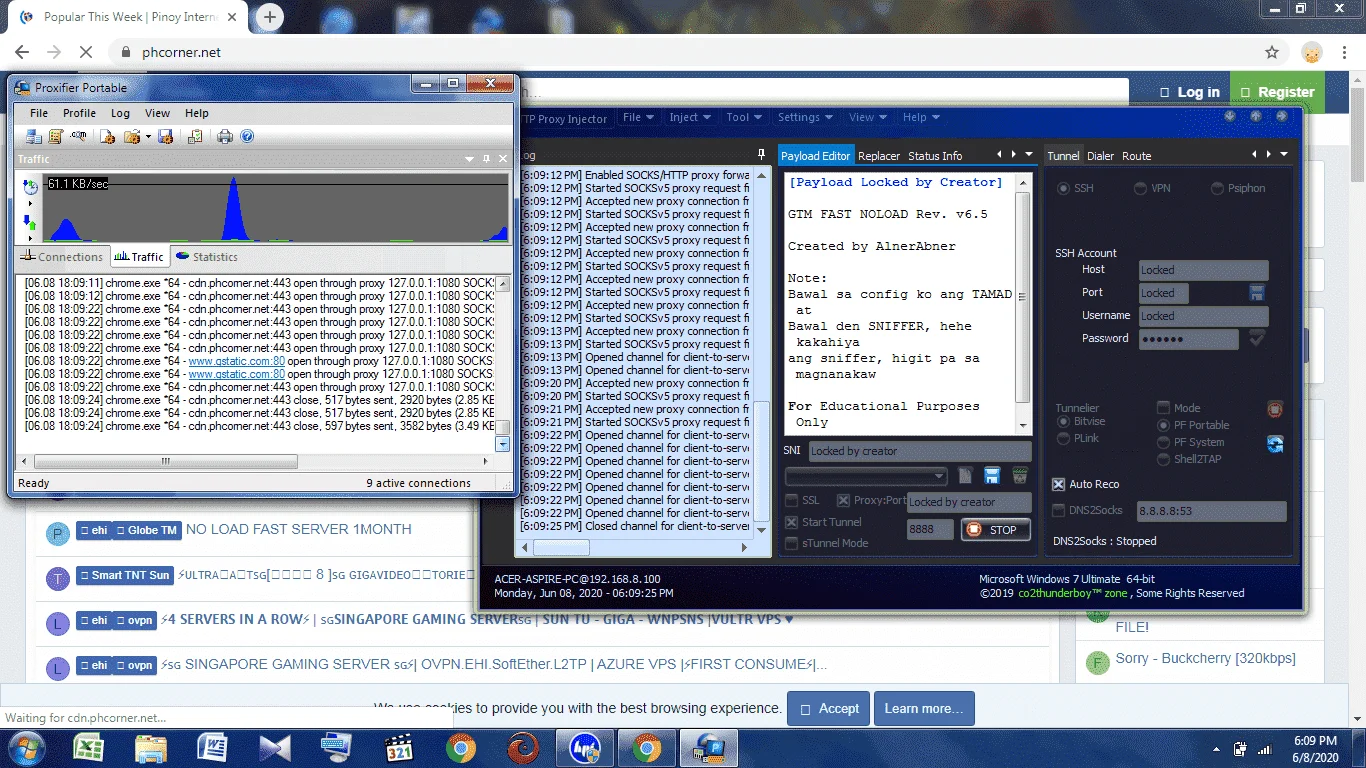The width and height of the screenshot is (1366, 768).
Task: Click the traffic clock icon beside the graph
Action: pos(30,186)
